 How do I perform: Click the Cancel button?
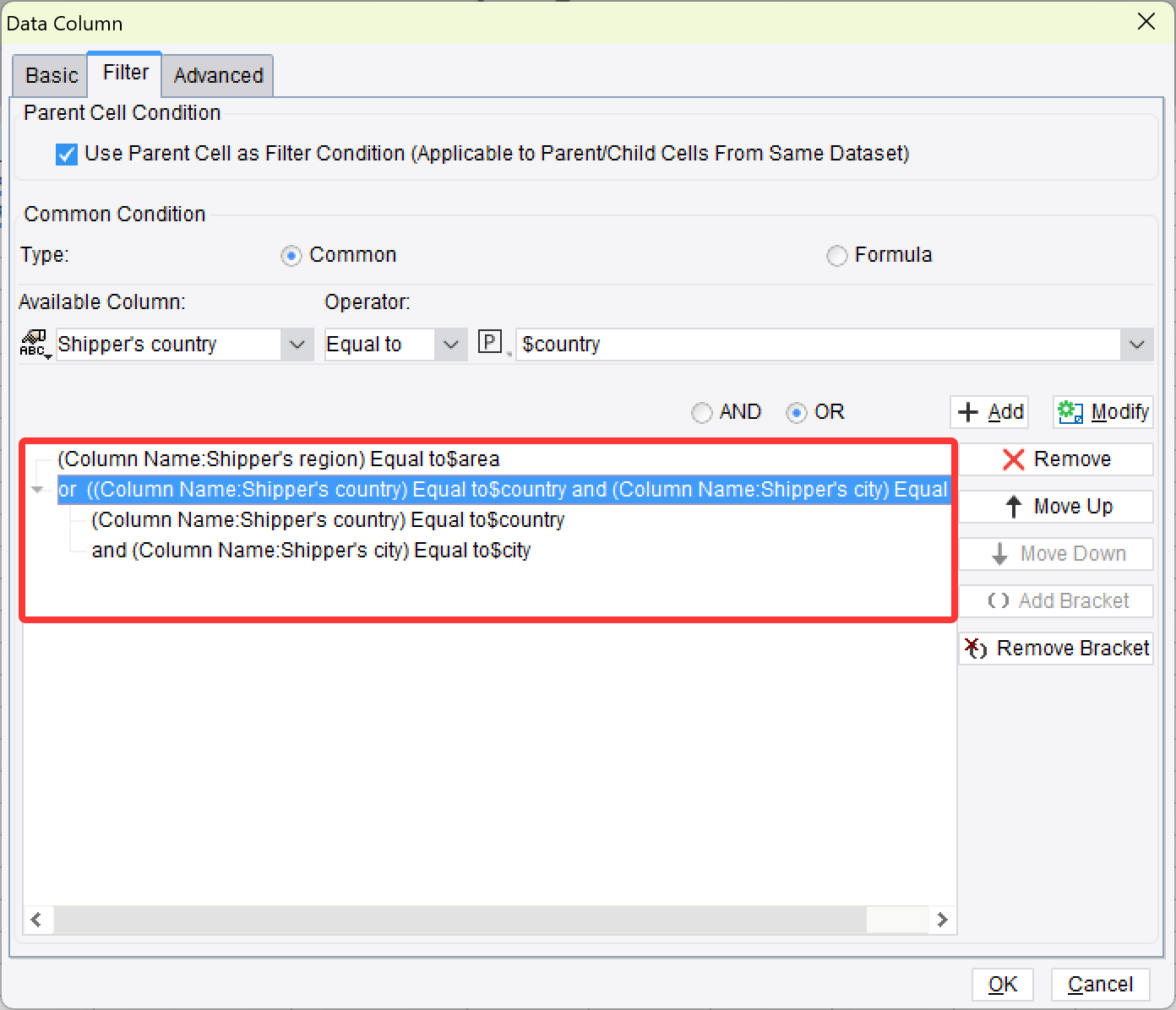(x=1100, y=984)
